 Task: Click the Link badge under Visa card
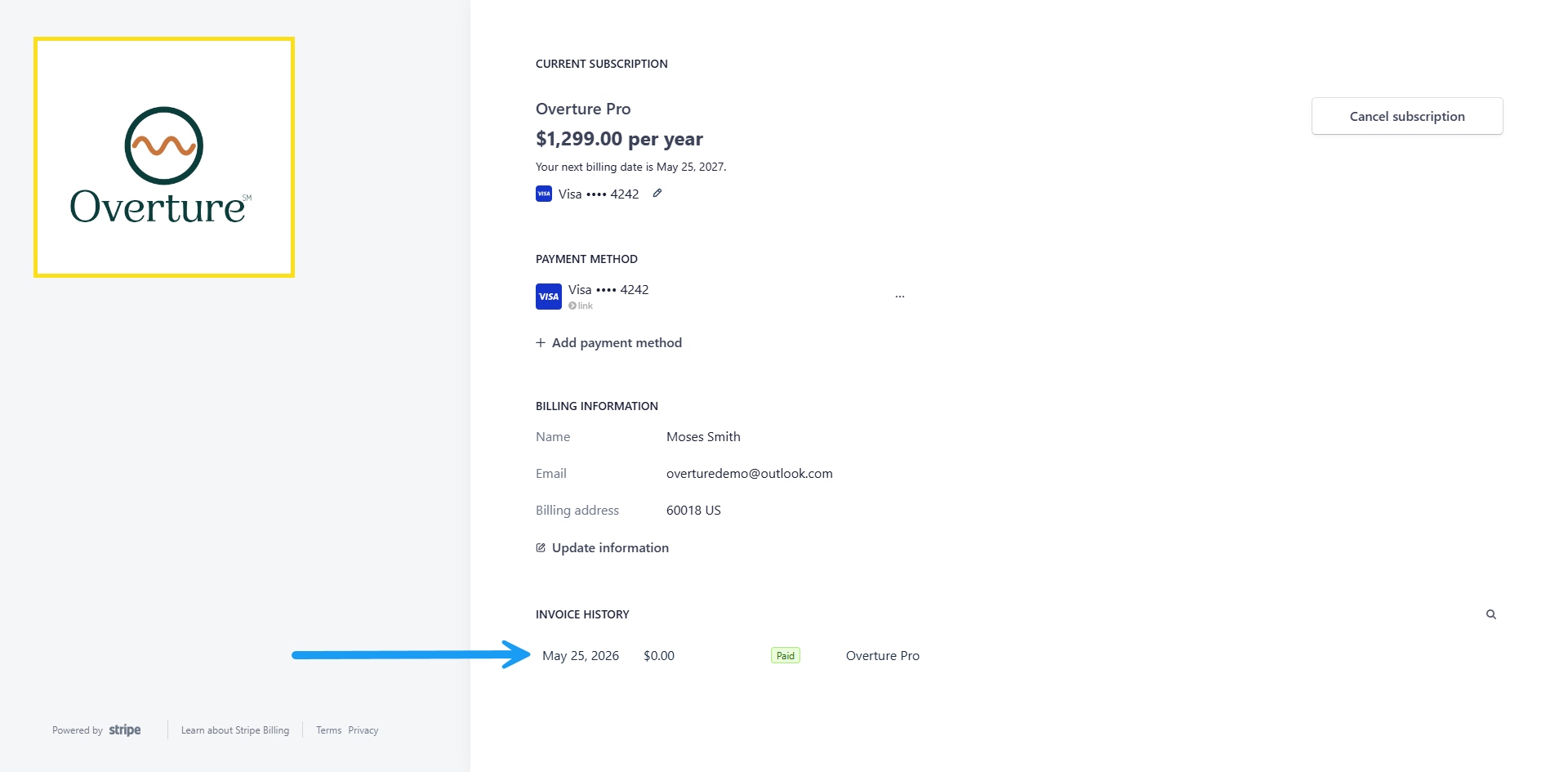[581, 306]
